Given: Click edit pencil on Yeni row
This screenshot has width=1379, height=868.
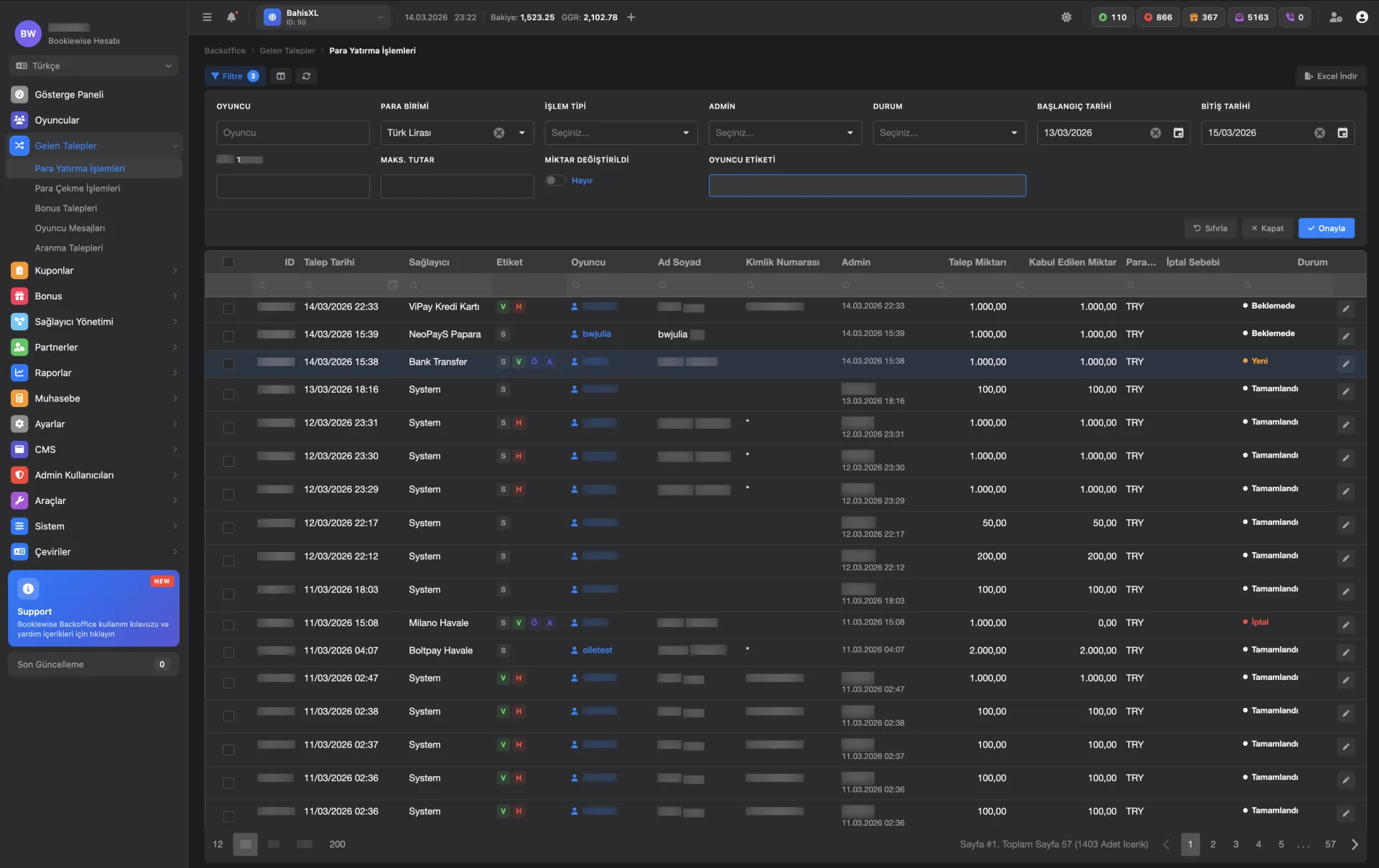Looking at the screenshot, I should pos(1346,364).
